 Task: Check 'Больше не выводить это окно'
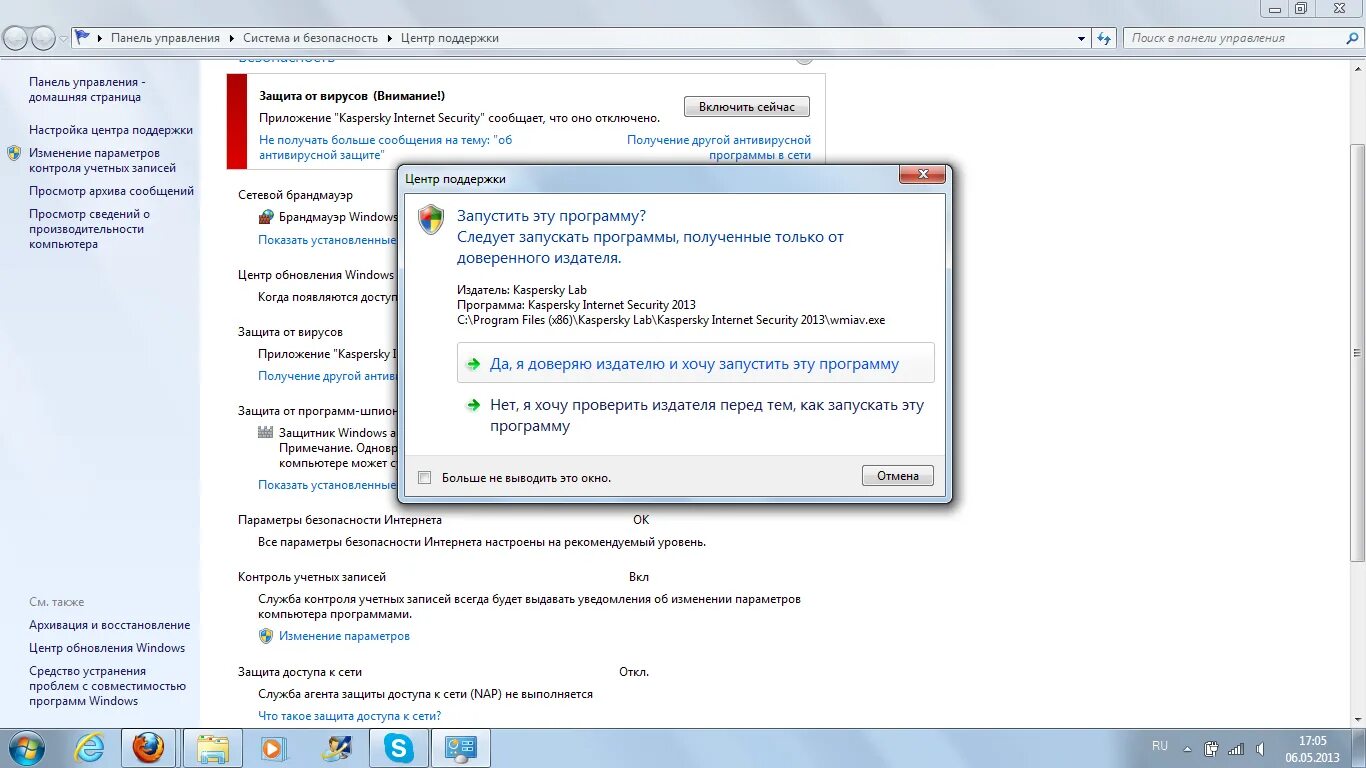click(424, 478)
